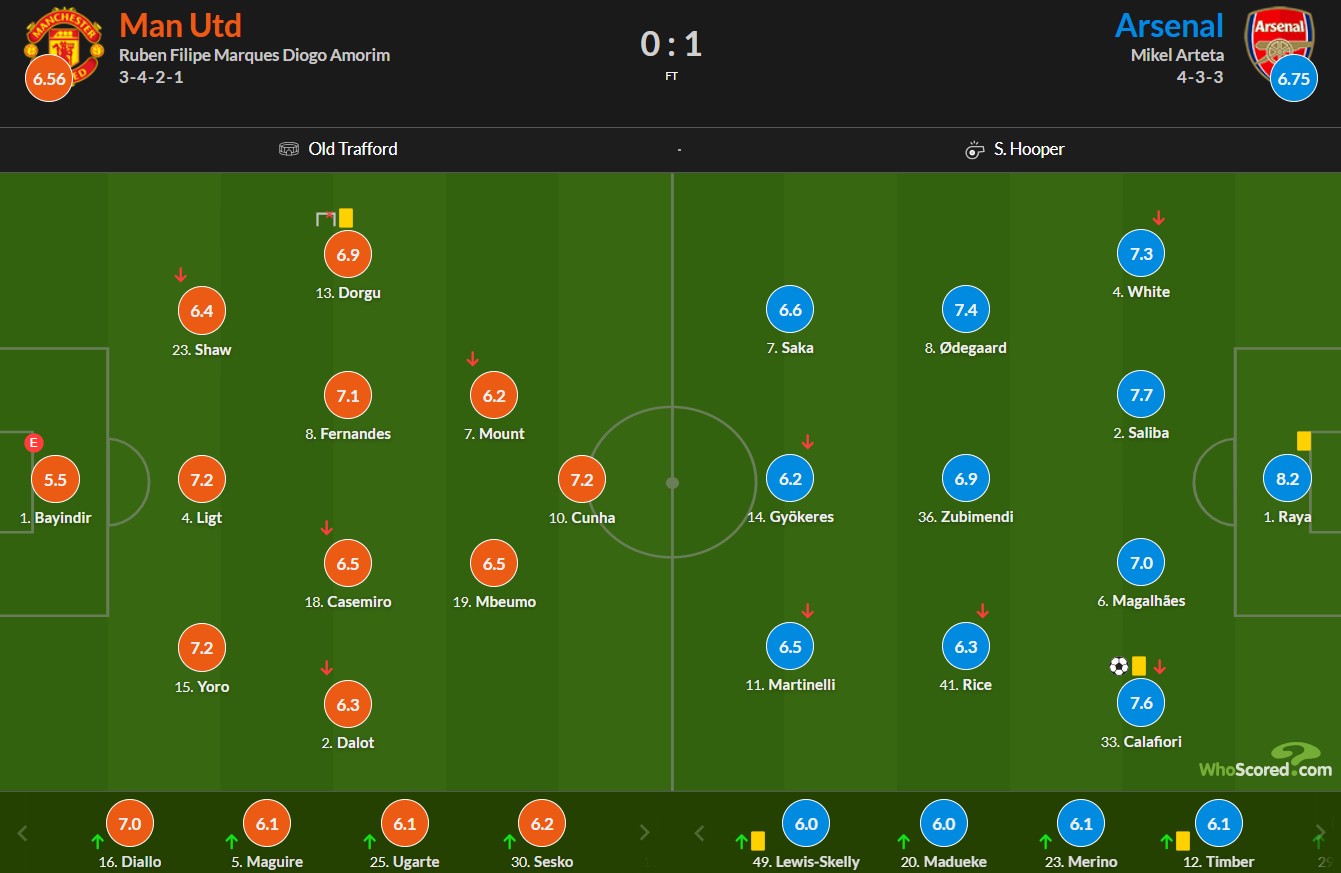This screenshot has height=873, width=1341.
Task: Open the Arsenal team name link
Action: [x=1169, y=24]
